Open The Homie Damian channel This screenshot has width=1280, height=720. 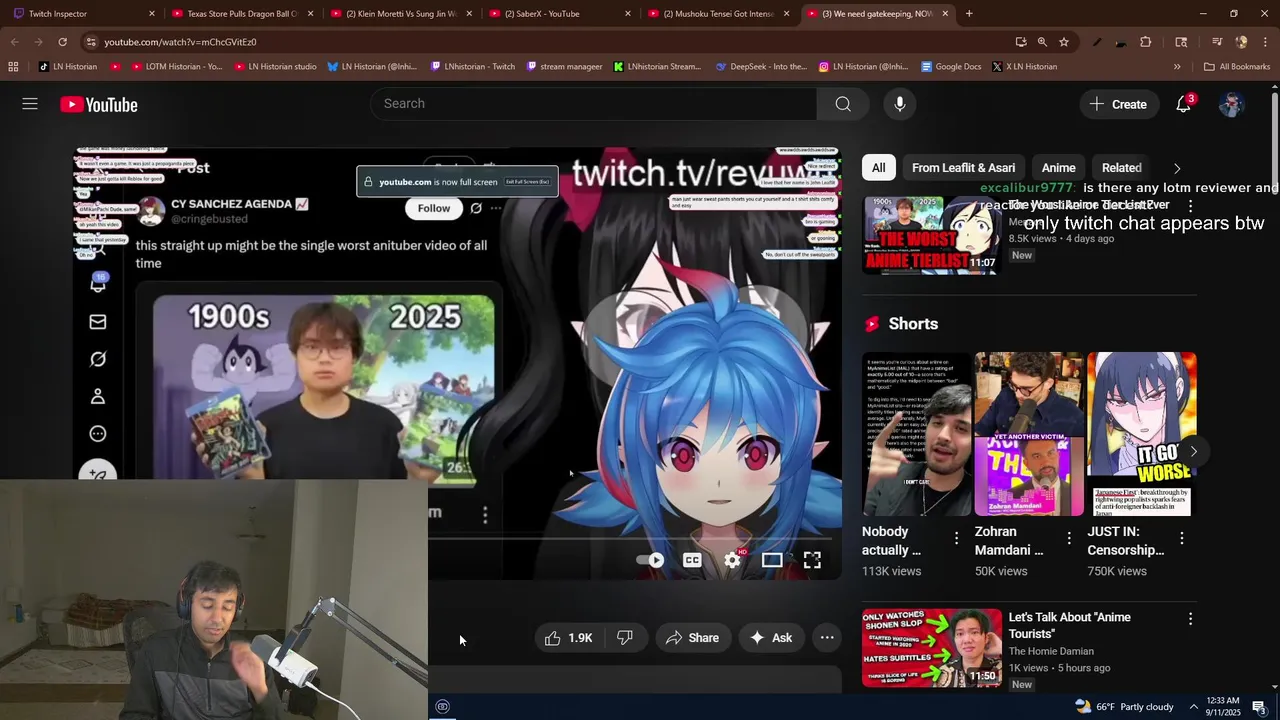click(1051, 651)
